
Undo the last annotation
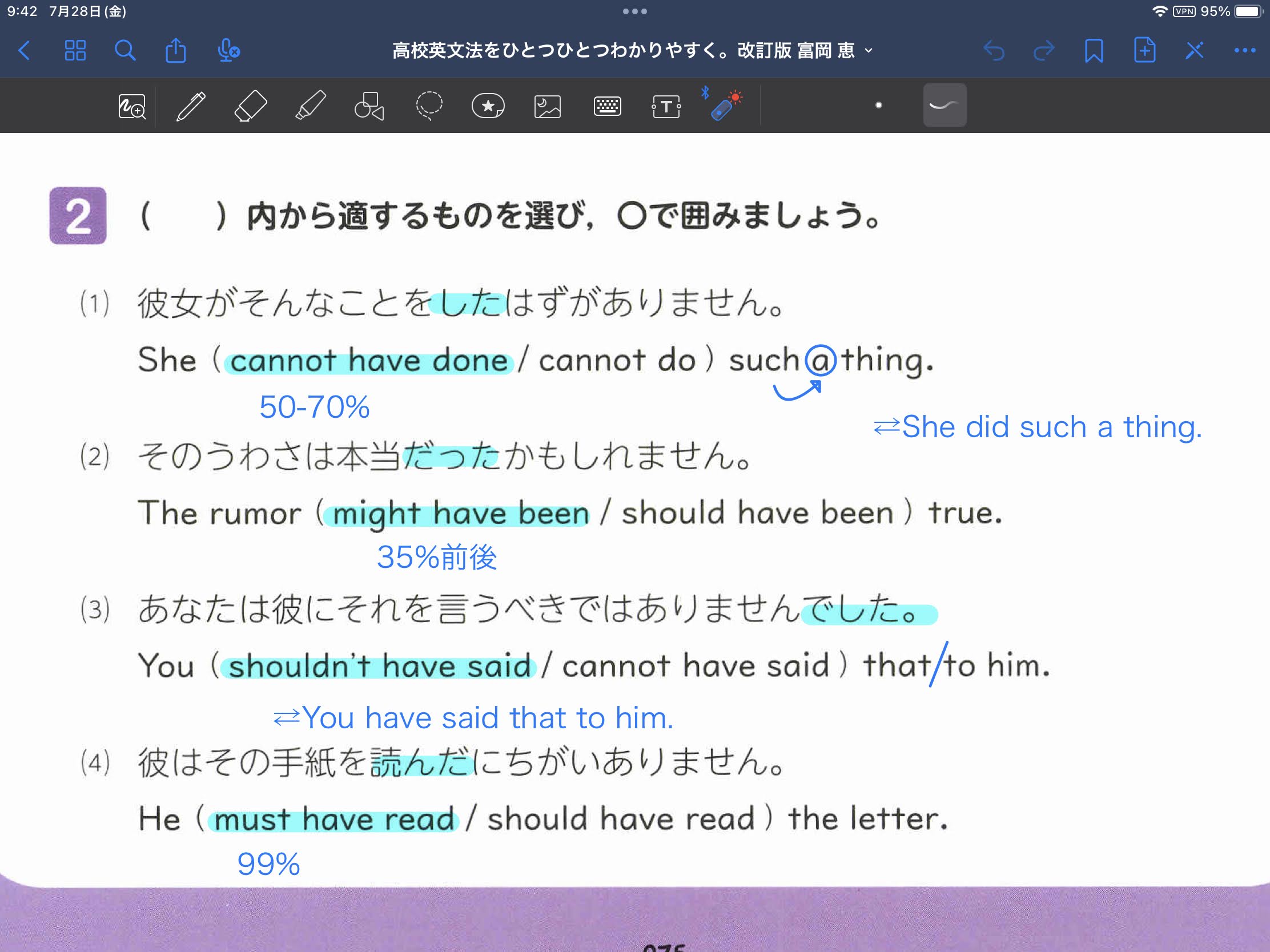click(x=995, y=50)
